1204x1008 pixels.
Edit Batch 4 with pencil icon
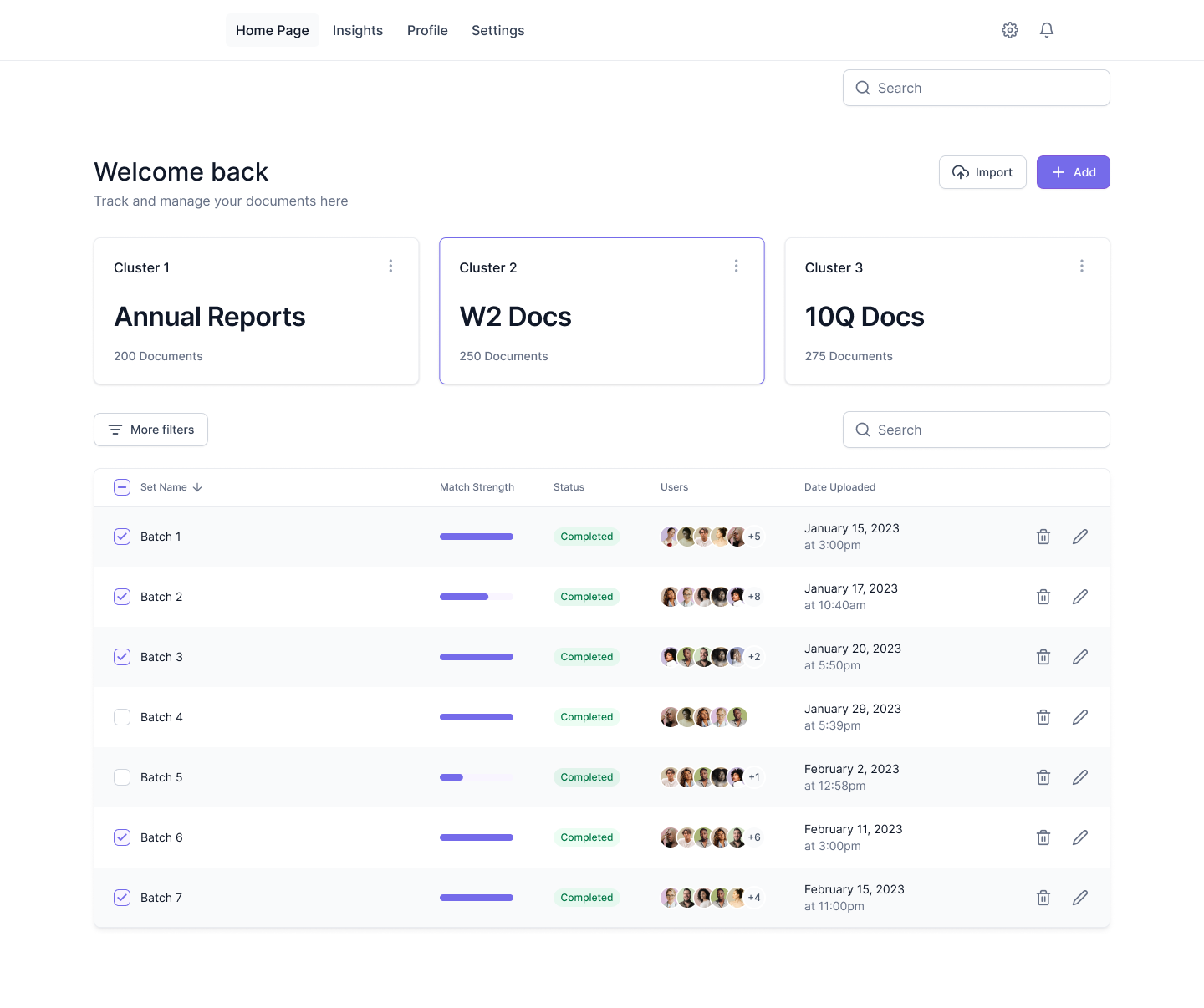click(1080, 717)
